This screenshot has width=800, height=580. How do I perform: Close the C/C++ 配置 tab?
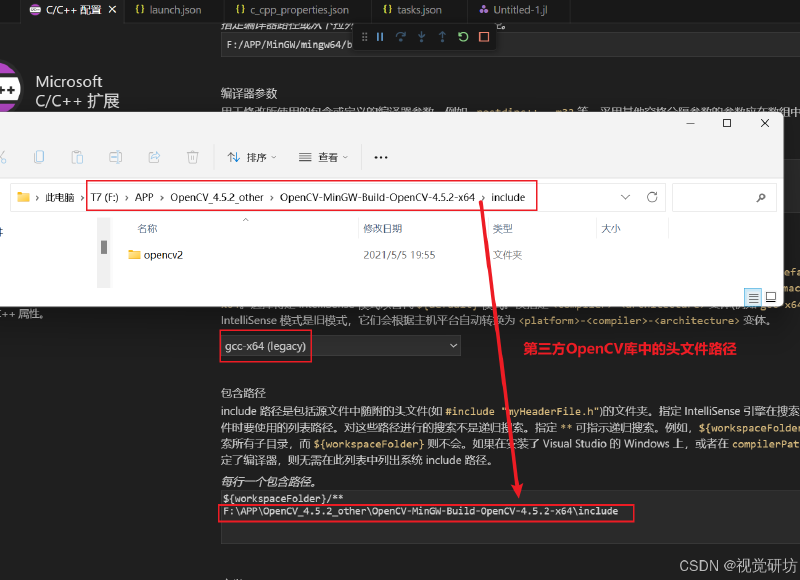[x=112, y=10]
